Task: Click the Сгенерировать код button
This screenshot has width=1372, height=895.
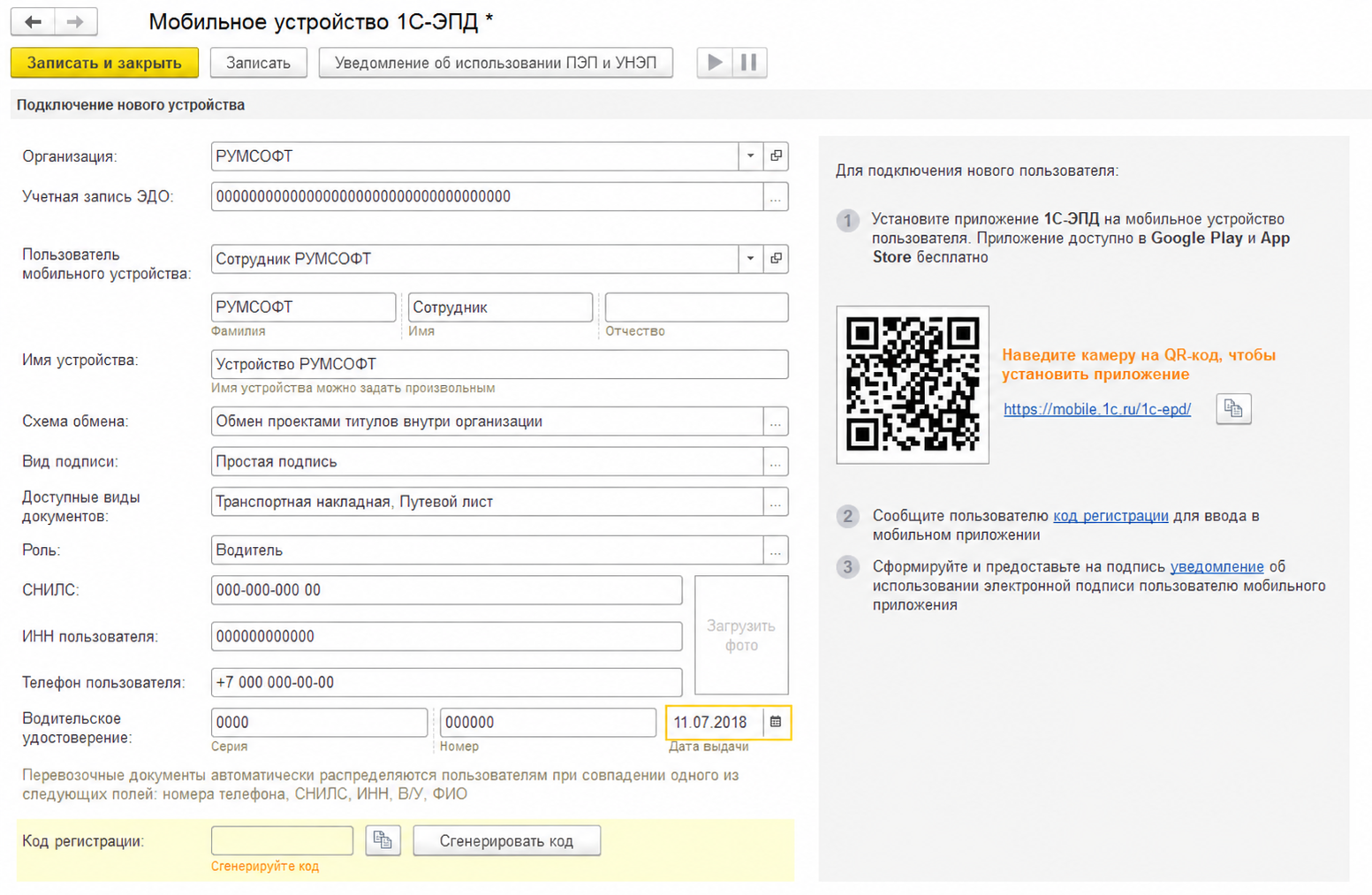Action: tap(507, 840)
